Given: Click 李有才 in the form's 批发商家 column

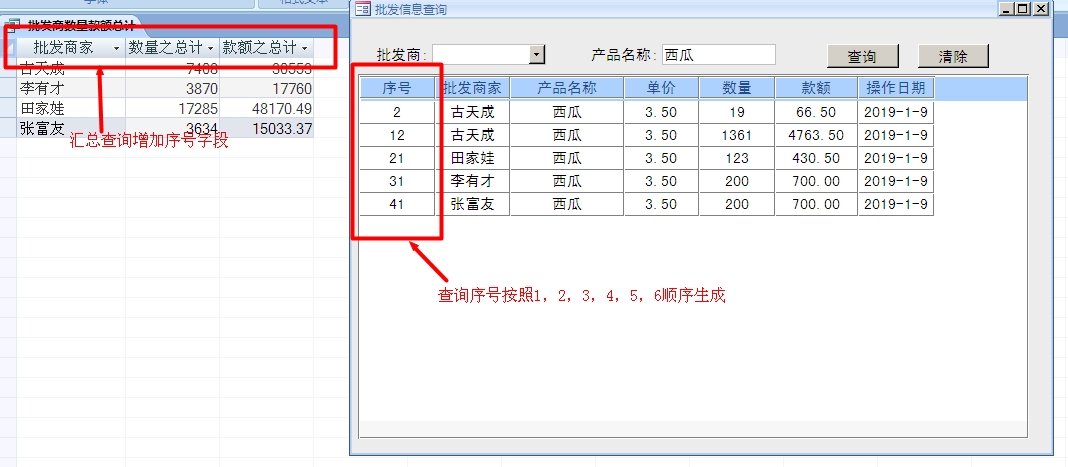Looking at the screenshot, I should 473,182.
